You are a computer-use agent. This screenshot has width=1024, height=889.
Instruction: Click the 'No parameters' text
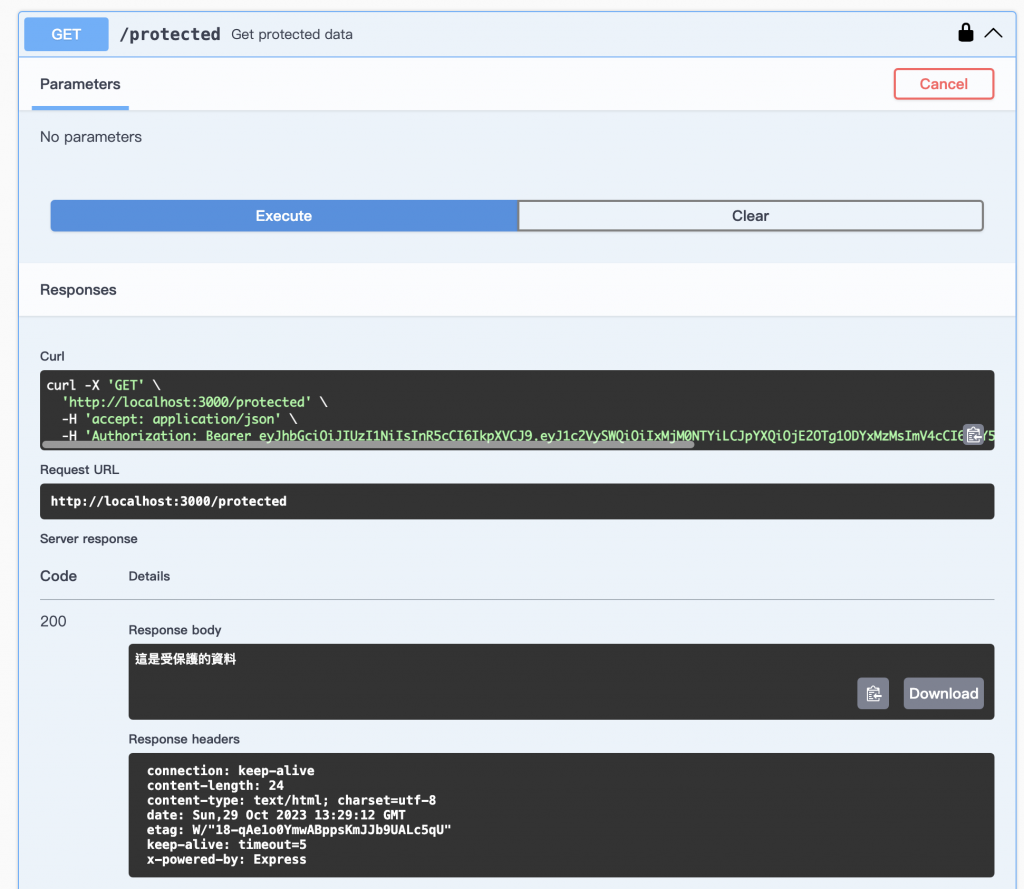tap(91, 137)
